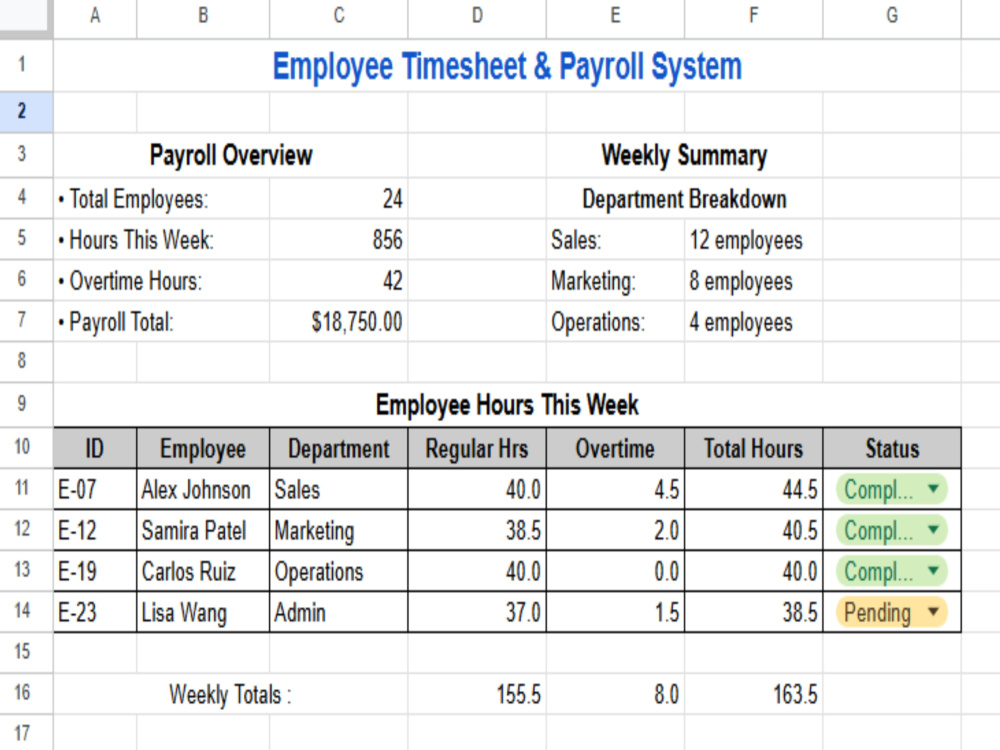Select the value 24 cell
This screenshot has height=750, width=1000.
(x=339, y=199)
